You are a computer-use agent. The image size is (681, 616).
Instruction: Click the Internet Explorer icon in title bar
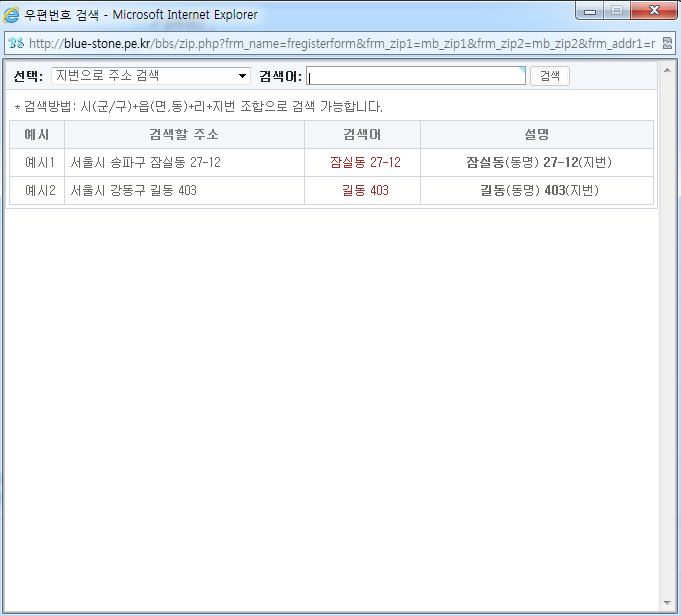tap(13, 14)
